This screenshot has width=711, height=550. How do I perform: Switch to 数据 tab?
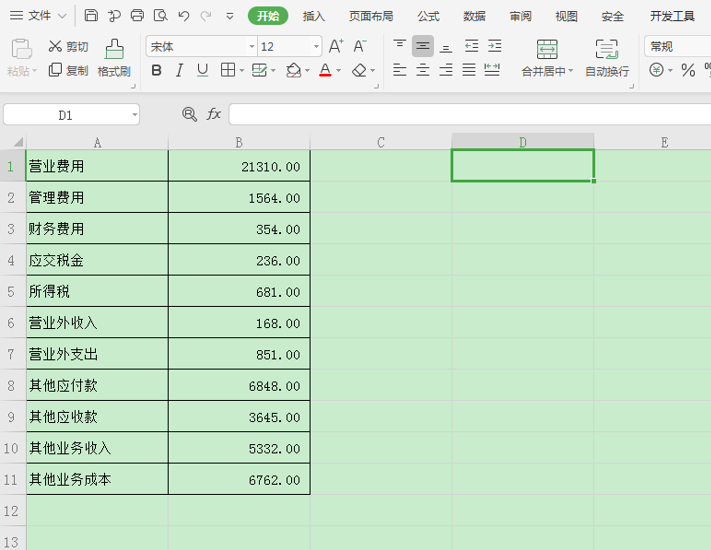coord(474,16)
